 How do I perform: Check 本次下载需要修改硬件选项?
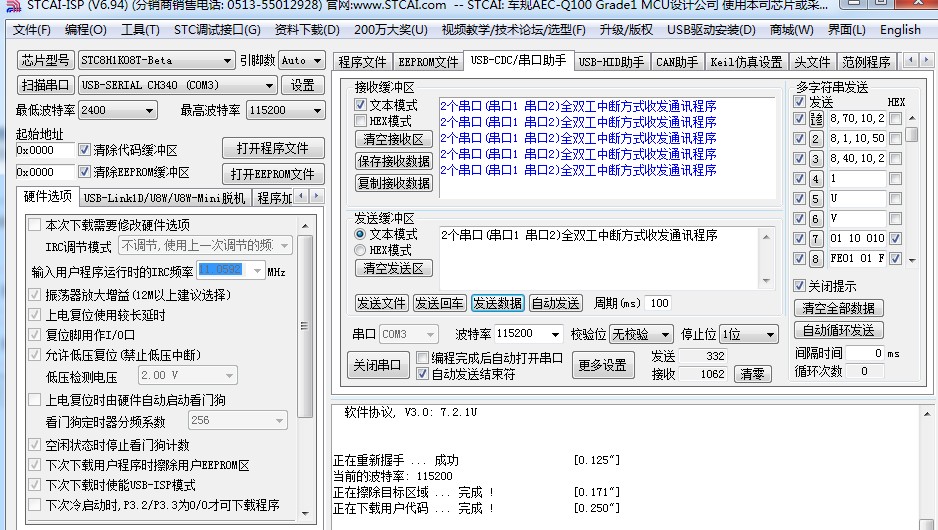[35, 225]
